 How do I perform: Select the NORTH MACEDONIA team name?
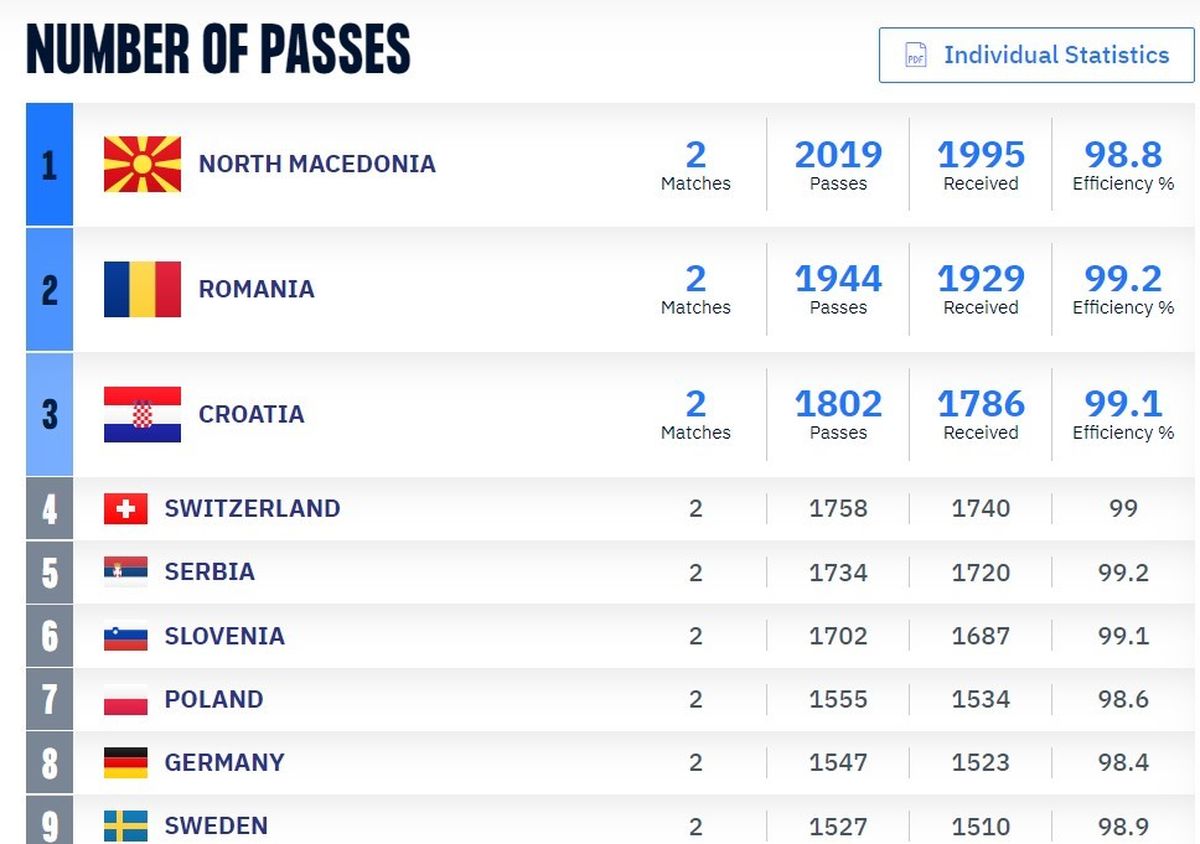click(x=317, y=164)
